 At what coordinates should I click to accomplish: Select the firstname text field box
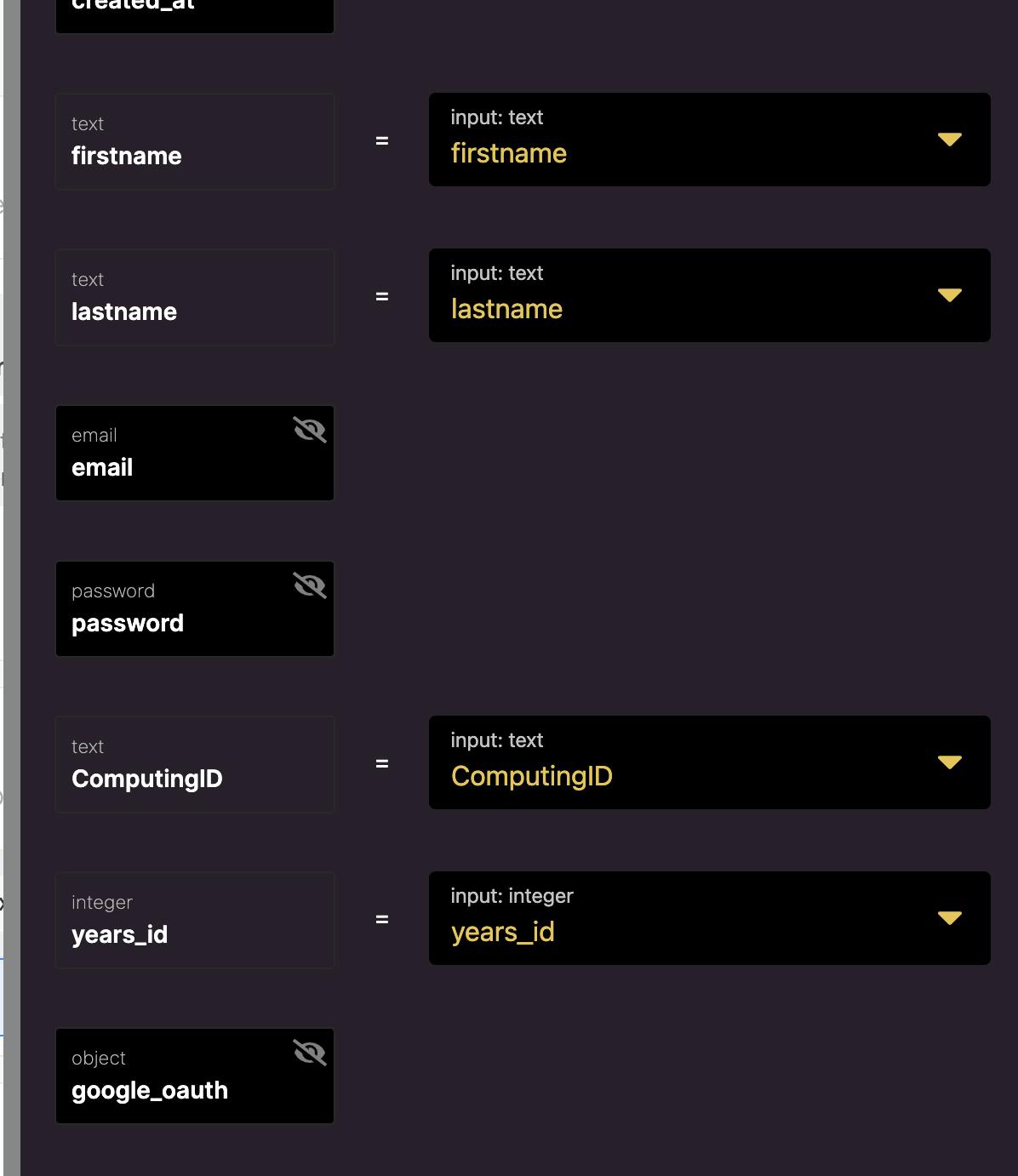pos(194,141)
